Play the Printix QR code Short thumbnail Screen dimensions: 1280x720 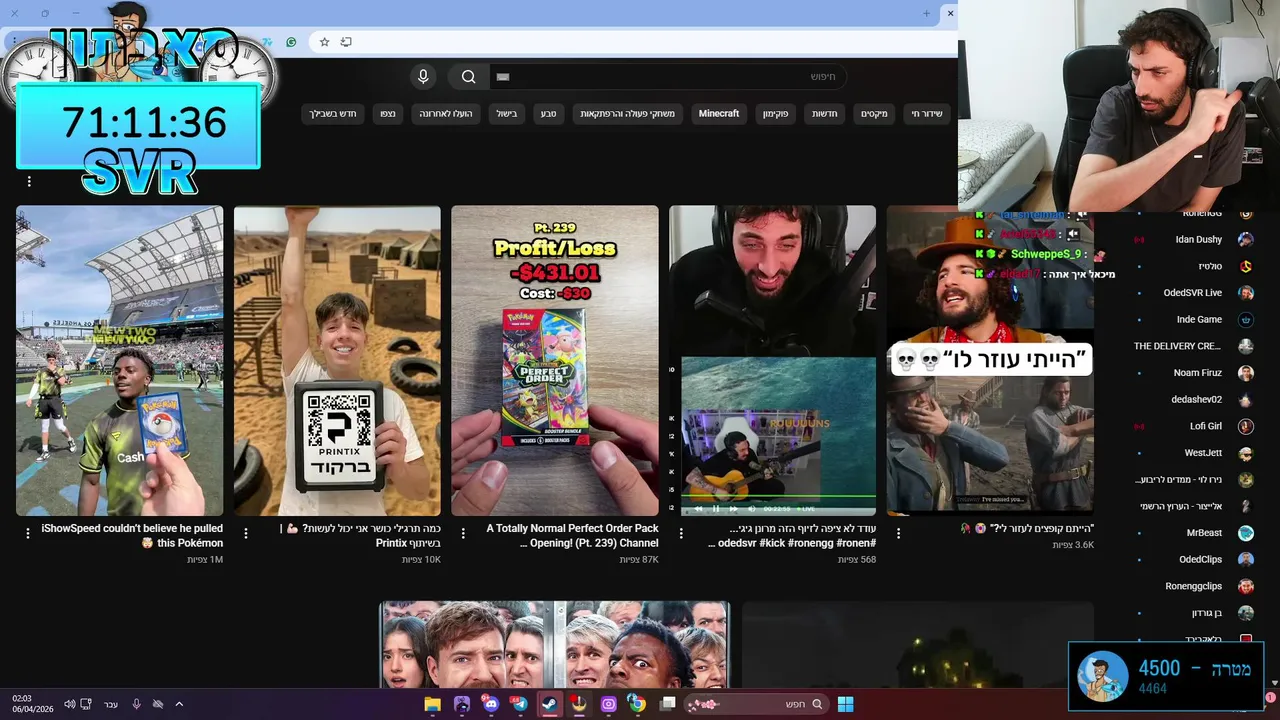[337, 361]
